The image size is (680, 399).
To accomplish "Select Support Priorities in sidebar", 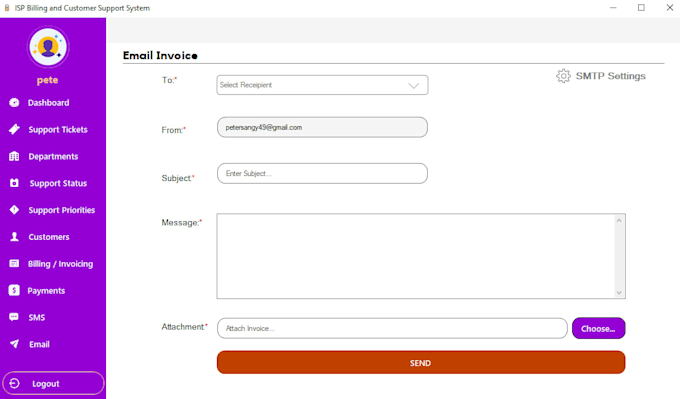I will point(62,210).
